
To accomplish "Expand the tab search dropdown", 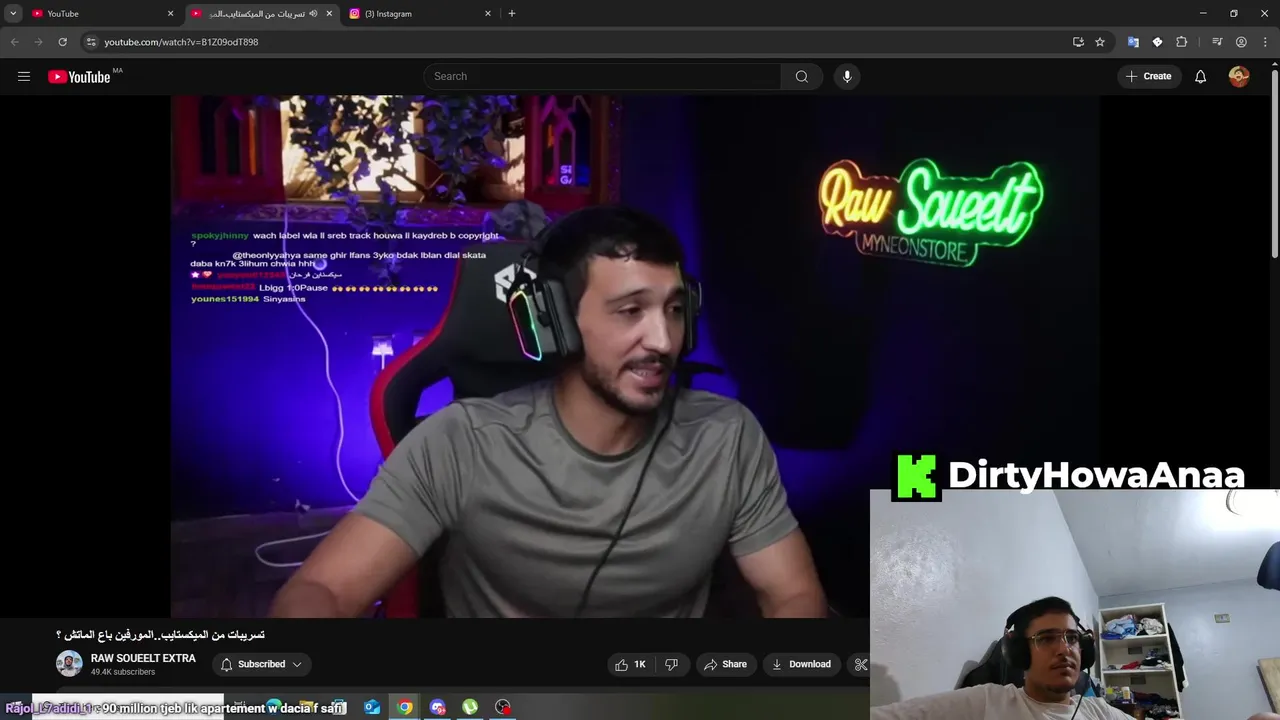I will coord(13,14).
